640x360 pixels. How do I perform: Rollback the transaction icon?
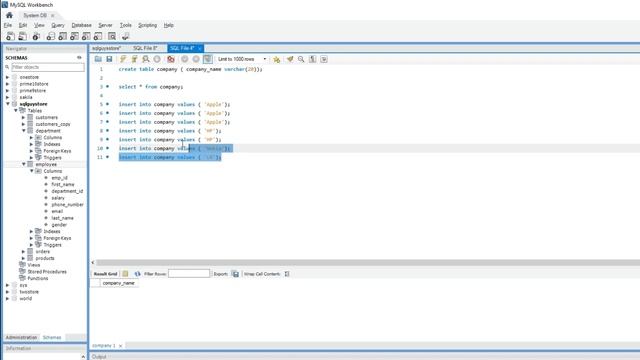[x=196, y=59]
